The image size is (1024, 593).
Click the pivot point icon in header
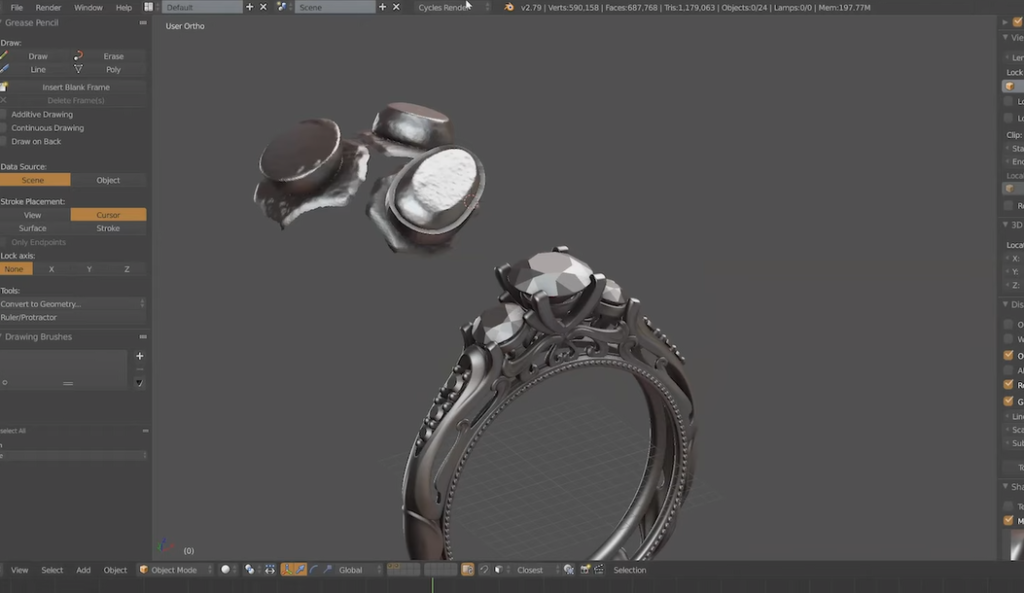pyautogui.click(x=249, y=569)
